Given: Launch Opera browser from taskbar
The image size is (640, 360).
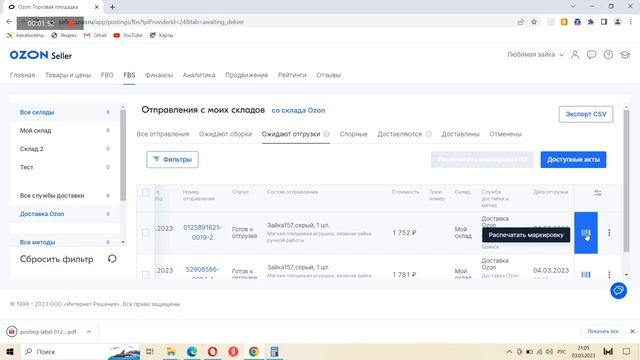Looking at the screenshot, I should 212,351.
